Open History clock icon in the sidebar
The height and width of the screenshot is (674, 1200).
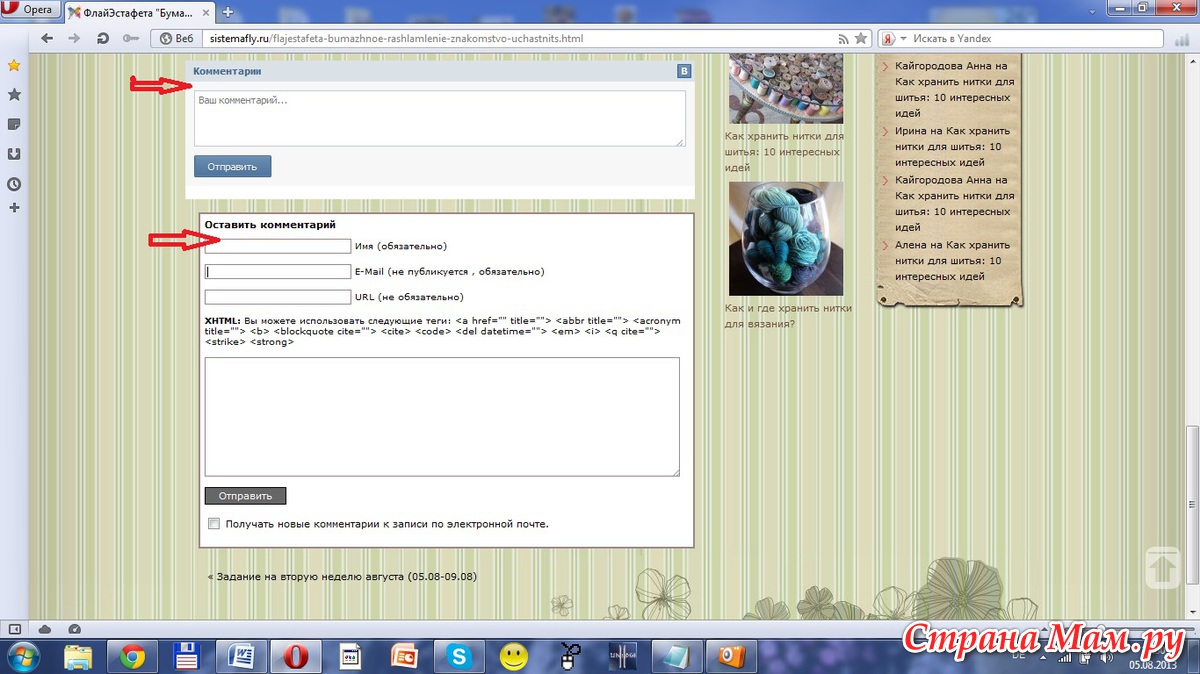(x=14, y=184)
